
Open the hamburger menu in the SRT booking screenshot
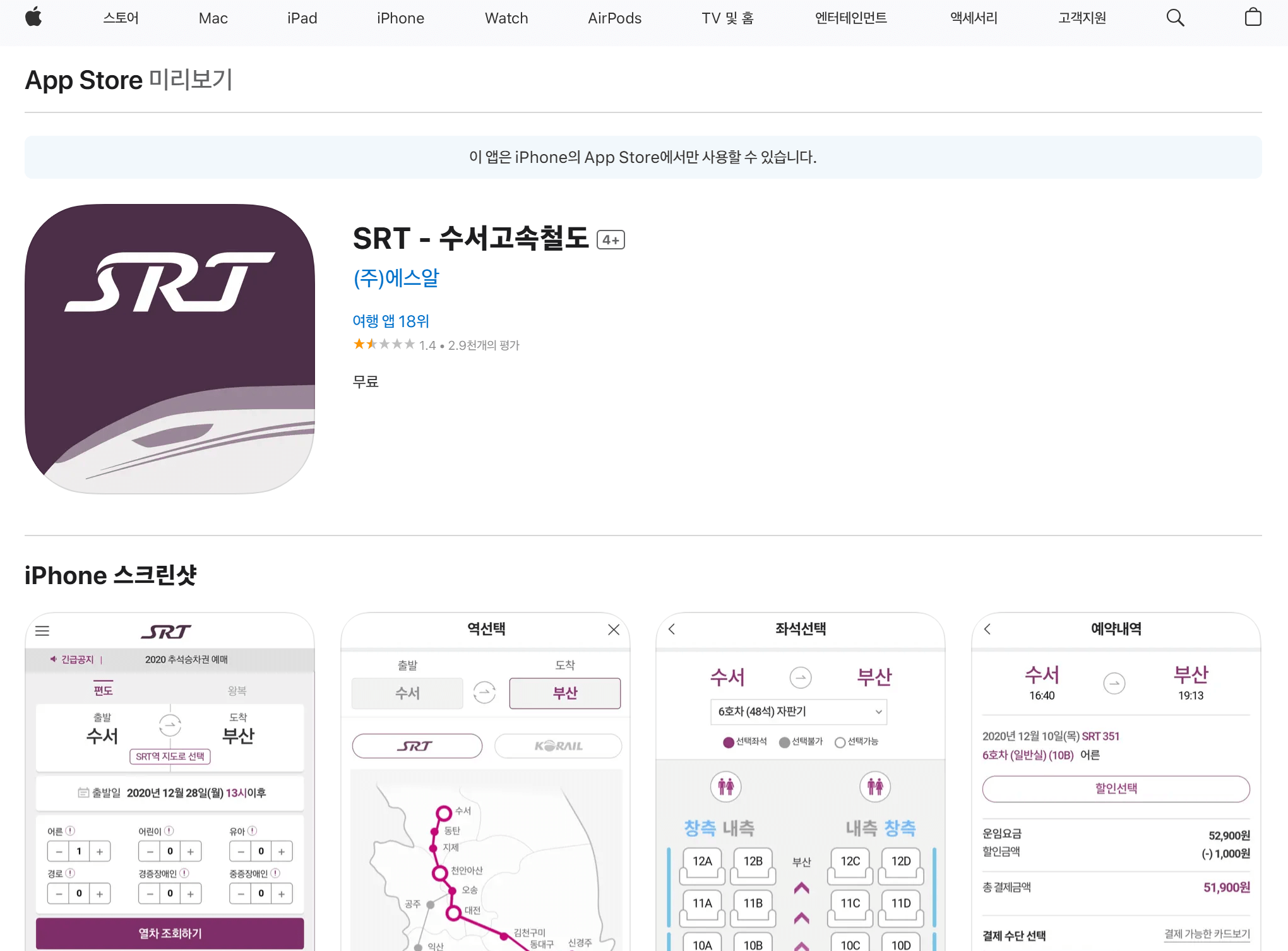(x=42, y=631)
